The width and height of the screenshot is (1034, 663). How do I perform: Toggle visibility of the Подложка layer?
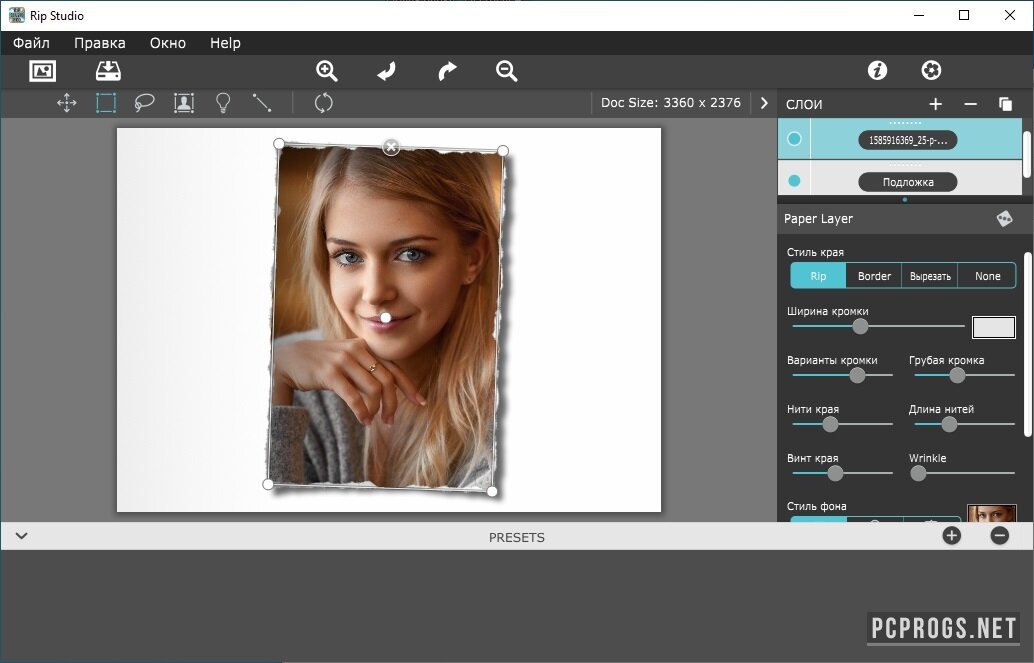tap(794, 181)
